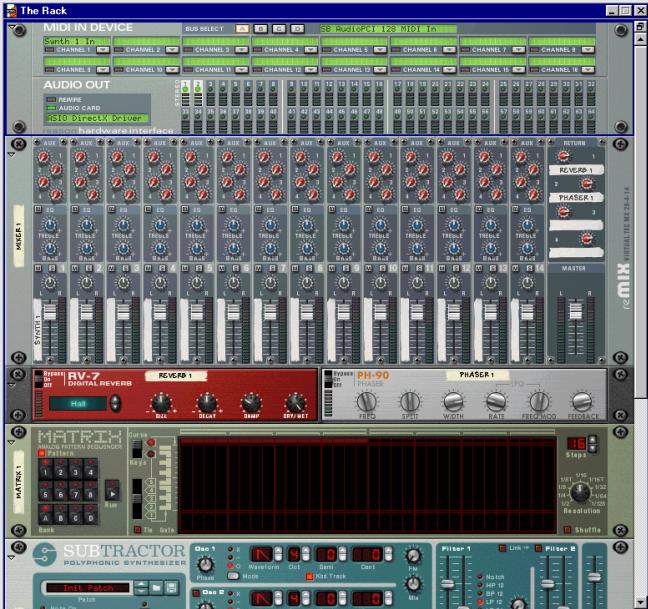The width and height of the screenshot is (648, 609).
Task: Open the Channel 4 device dropdown
Action: click(311, 50)
